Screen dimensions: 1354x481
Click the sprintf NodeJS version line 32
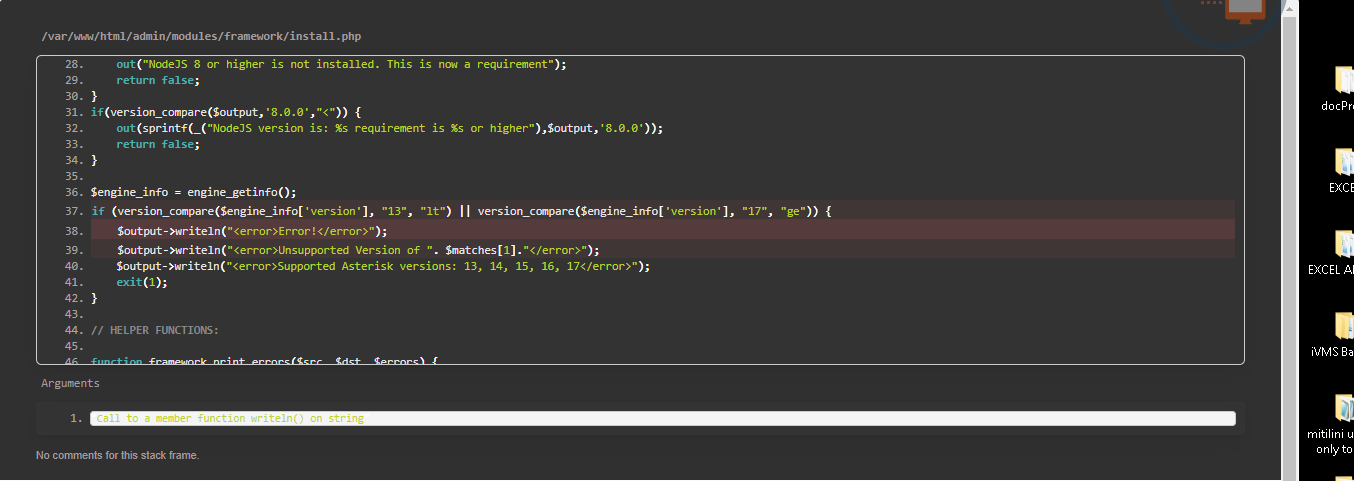389,128
